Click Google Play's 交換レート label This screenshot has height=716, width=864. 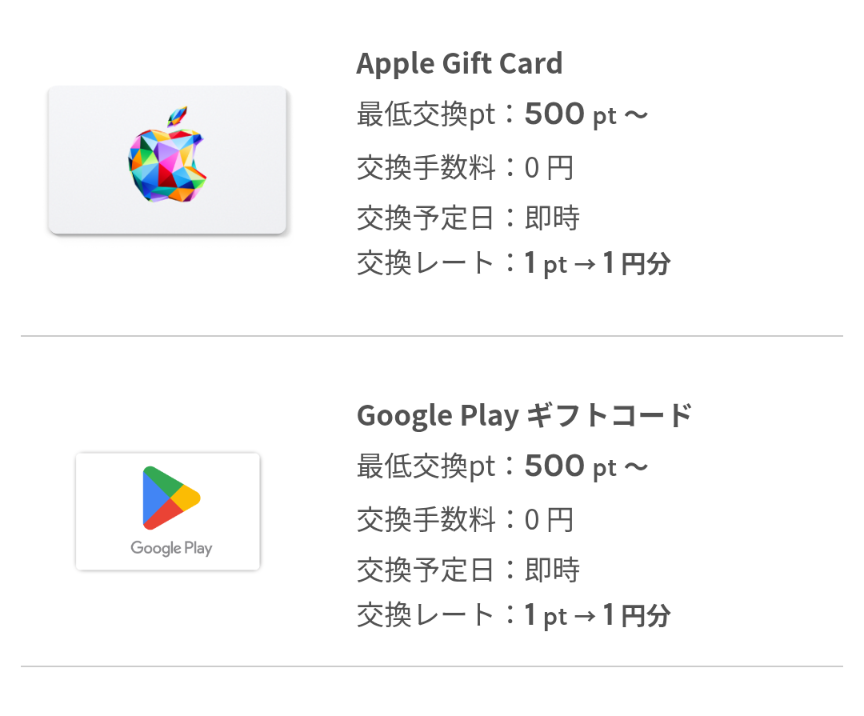(426, 615)
